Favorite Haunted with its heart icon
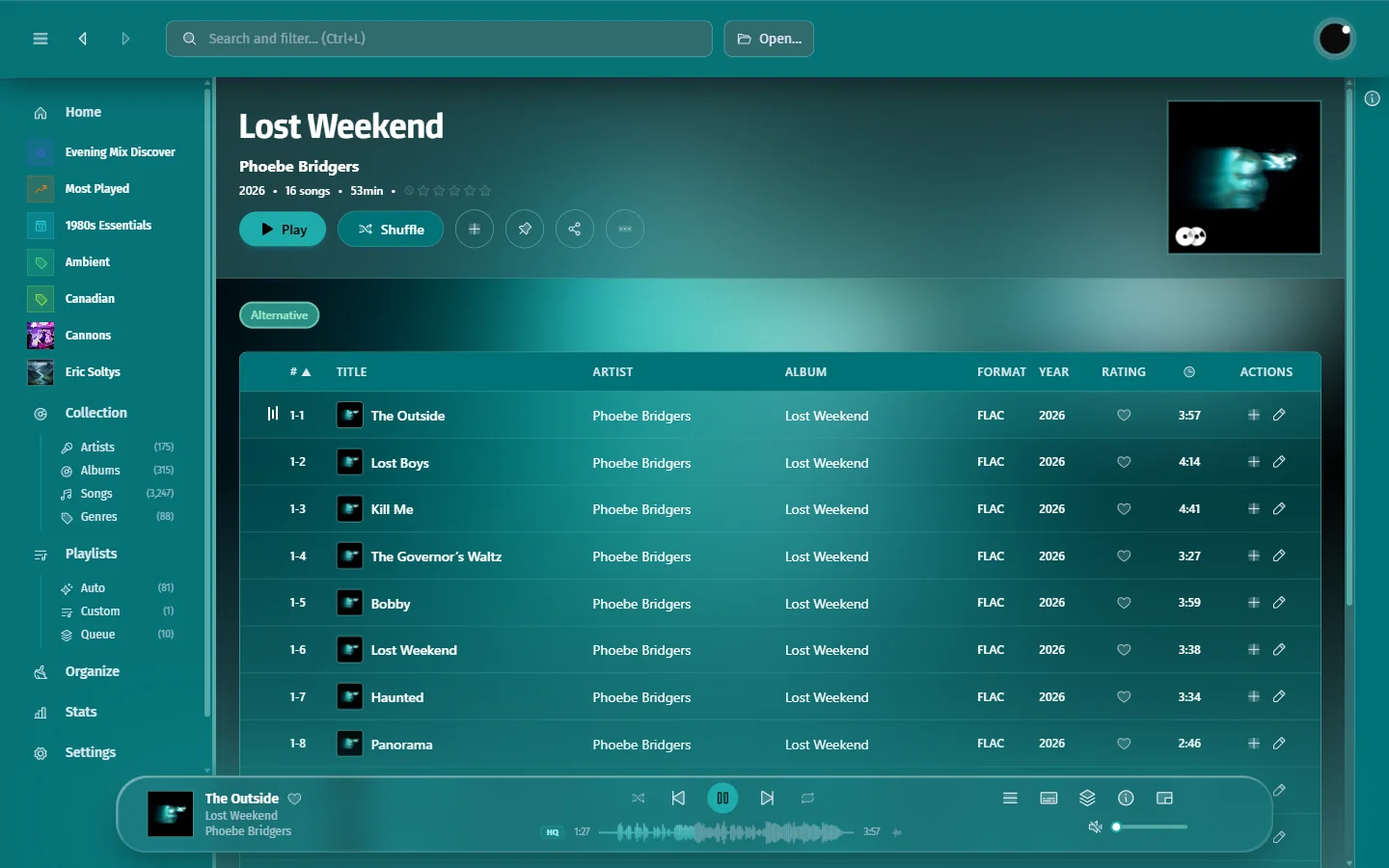Image resolution: width=1389 pixels, height=868 pixels. pyautogui.click(x=1124, y=697)
